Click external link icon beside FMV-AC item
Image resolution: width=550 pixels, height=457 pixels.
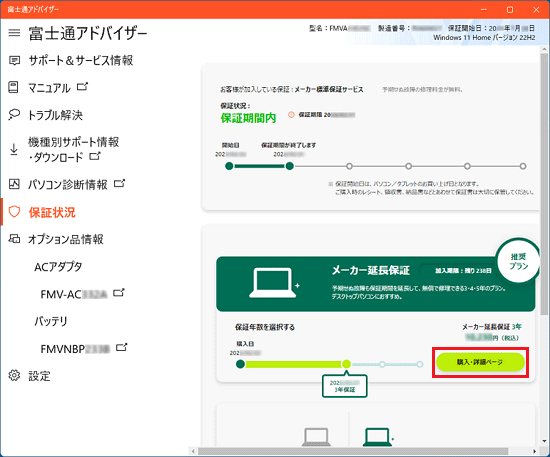119,292
